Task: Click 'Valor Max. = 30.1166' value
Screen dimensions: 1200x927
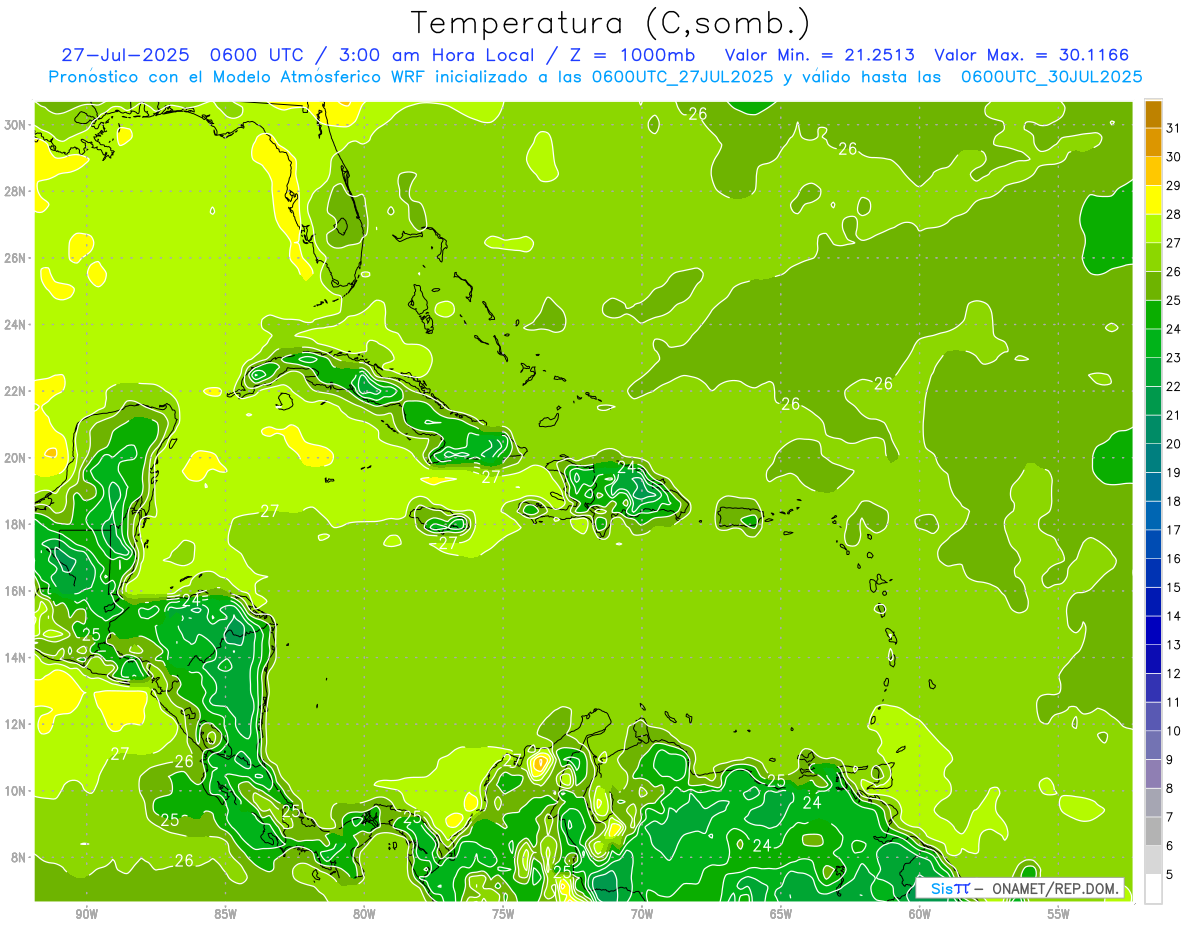Action: click(x=1032, y=54)
